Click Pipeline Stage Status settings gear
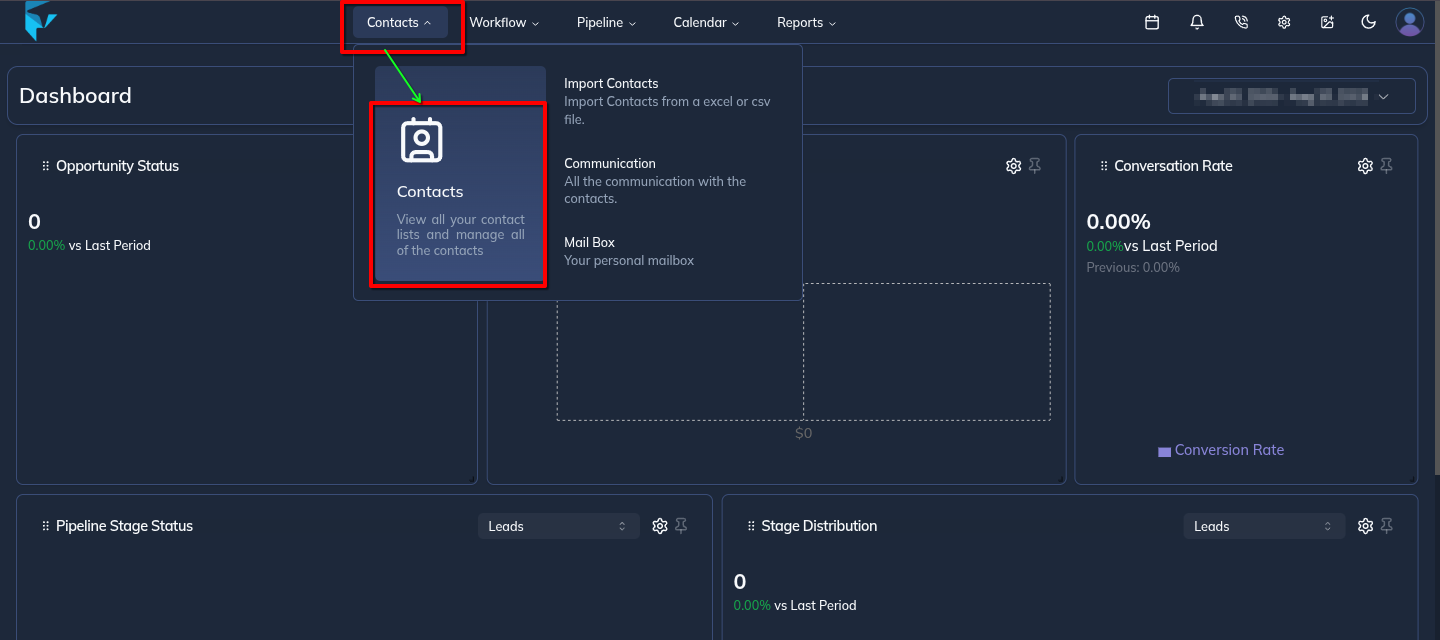1440x640 pixels. [x=660, y=526]
